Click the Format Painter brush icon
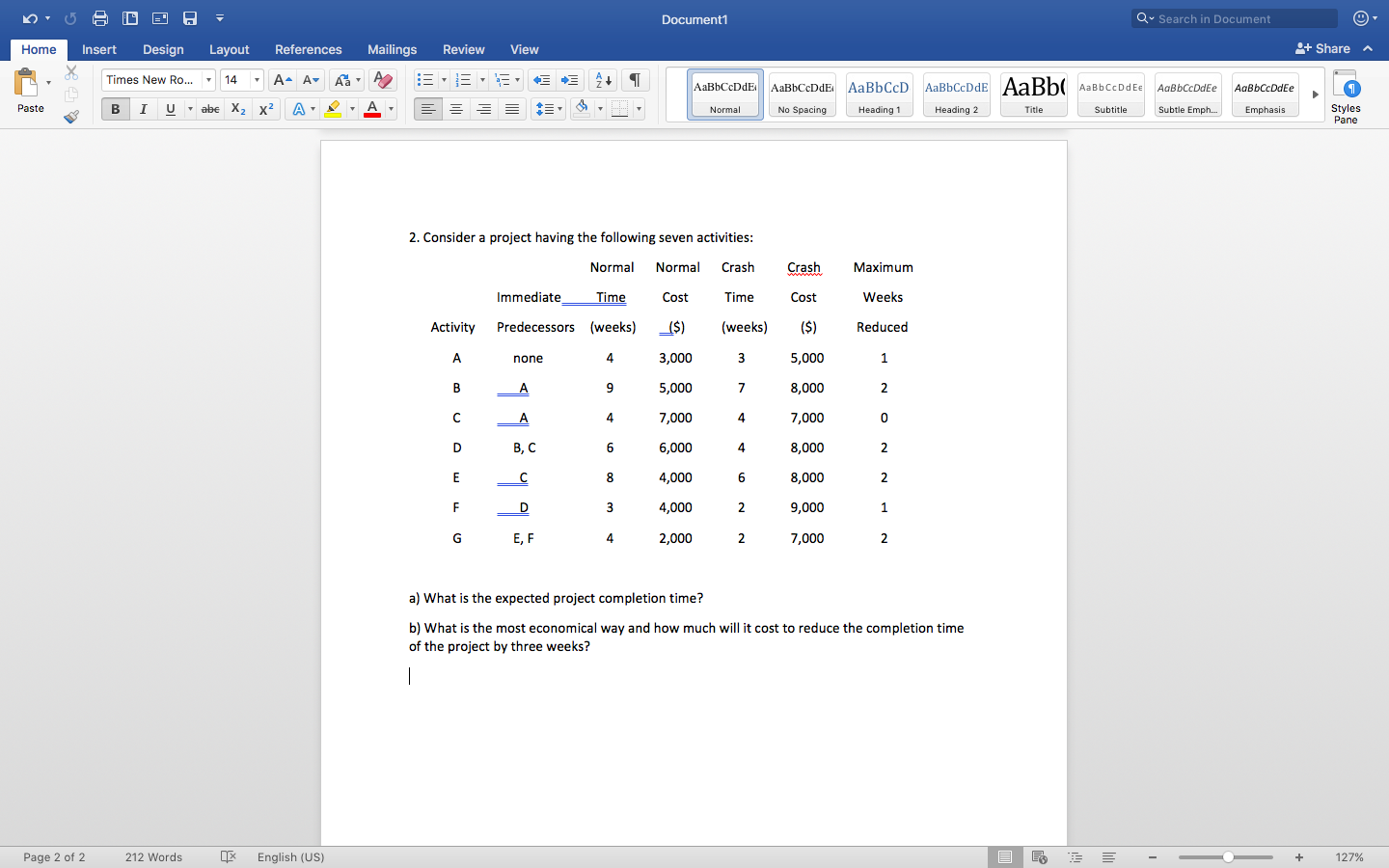 (x=70, y=117)
